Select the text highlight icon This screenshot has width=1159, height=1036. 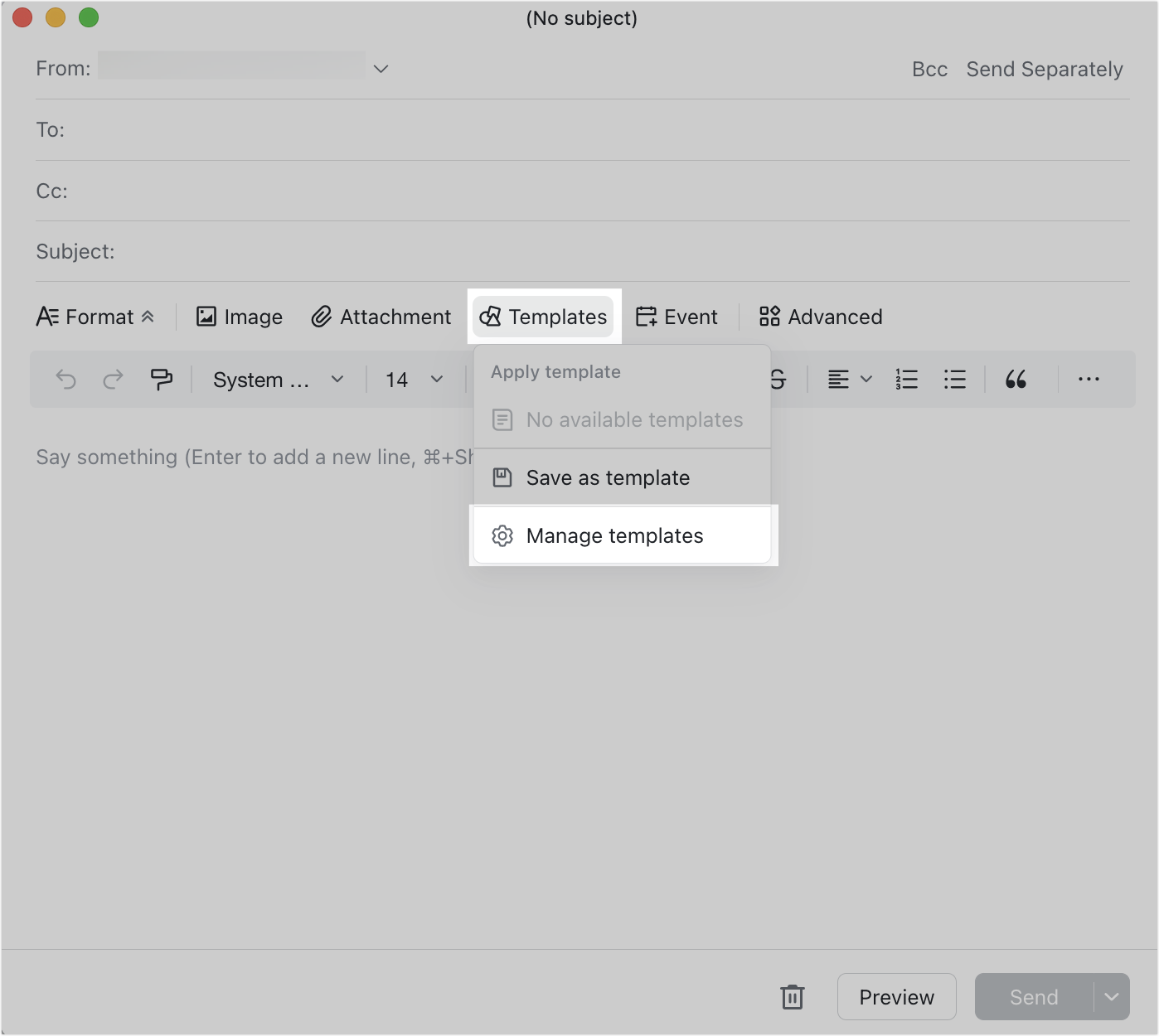click(162, 379)
